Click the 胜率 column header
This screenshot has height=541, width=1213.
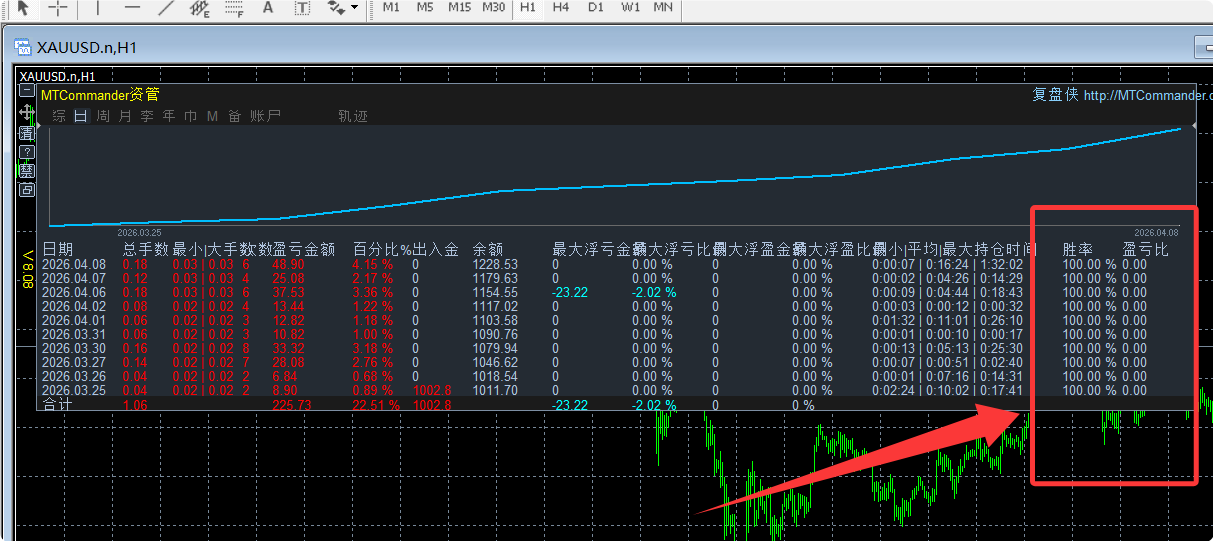point(1077,248)
